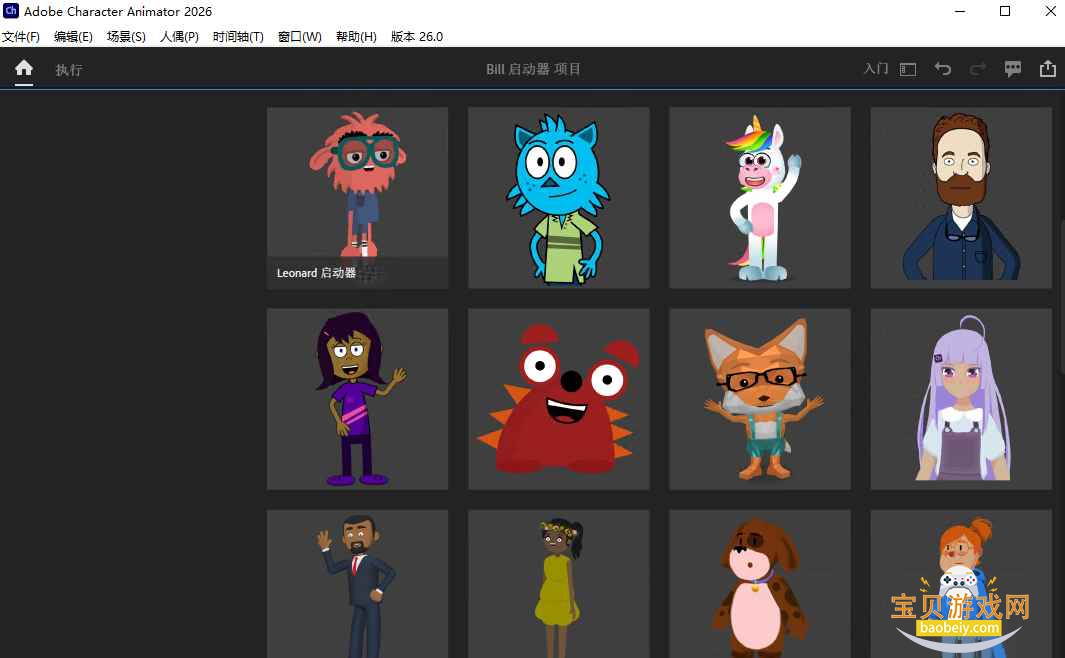Click the vertical scrollbar of puppet gallery
This screenshot has width=1065, height=658.
[1062, 295]
